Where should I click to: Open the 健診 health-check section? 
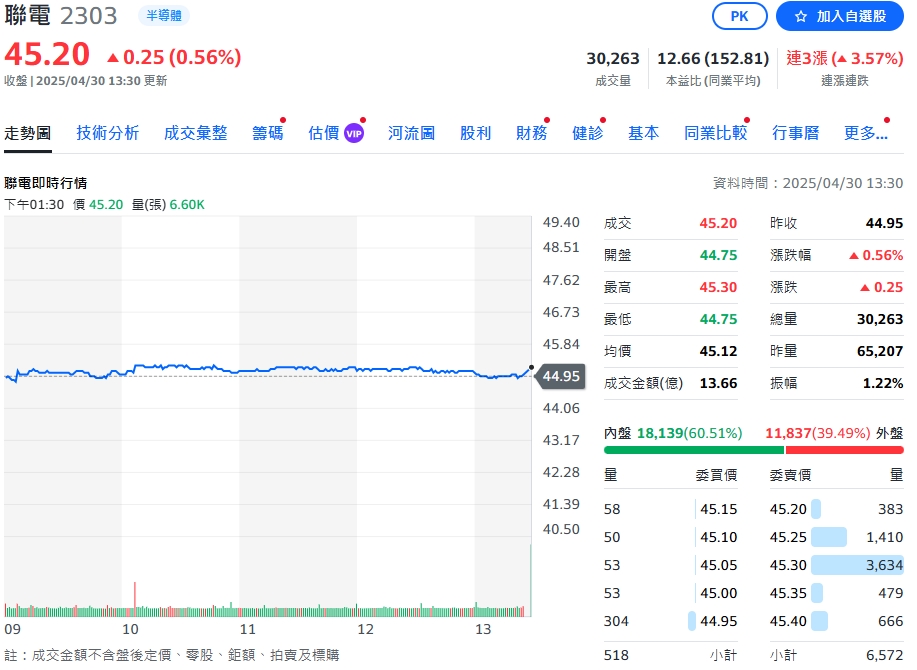(x=588, y=132)
